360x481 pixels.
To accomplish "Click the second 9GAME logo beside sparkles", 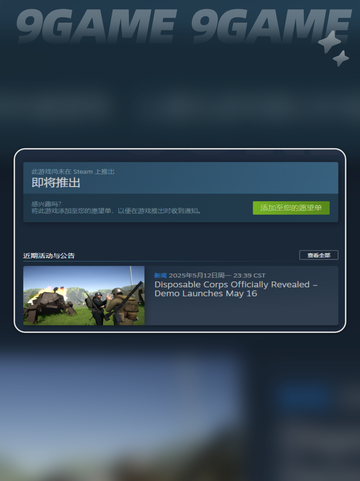I will tap(271, 26).
